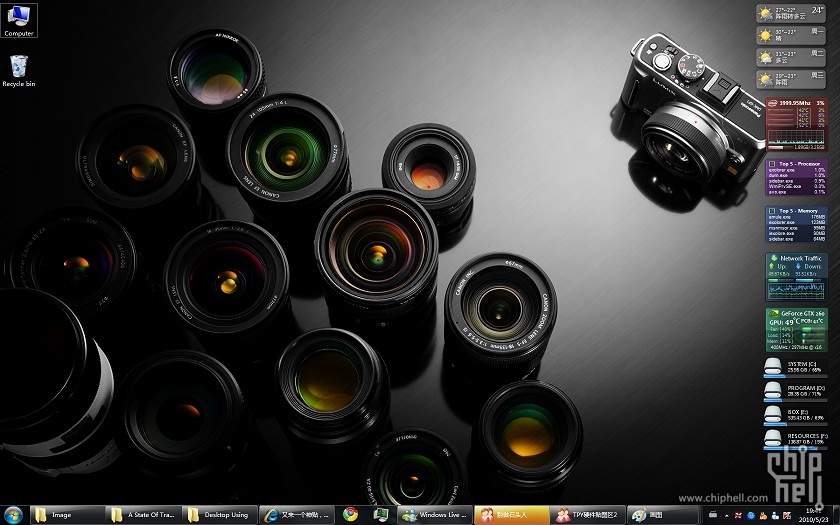Launch the Google Chrome taskbar icon

click(350, 515)
